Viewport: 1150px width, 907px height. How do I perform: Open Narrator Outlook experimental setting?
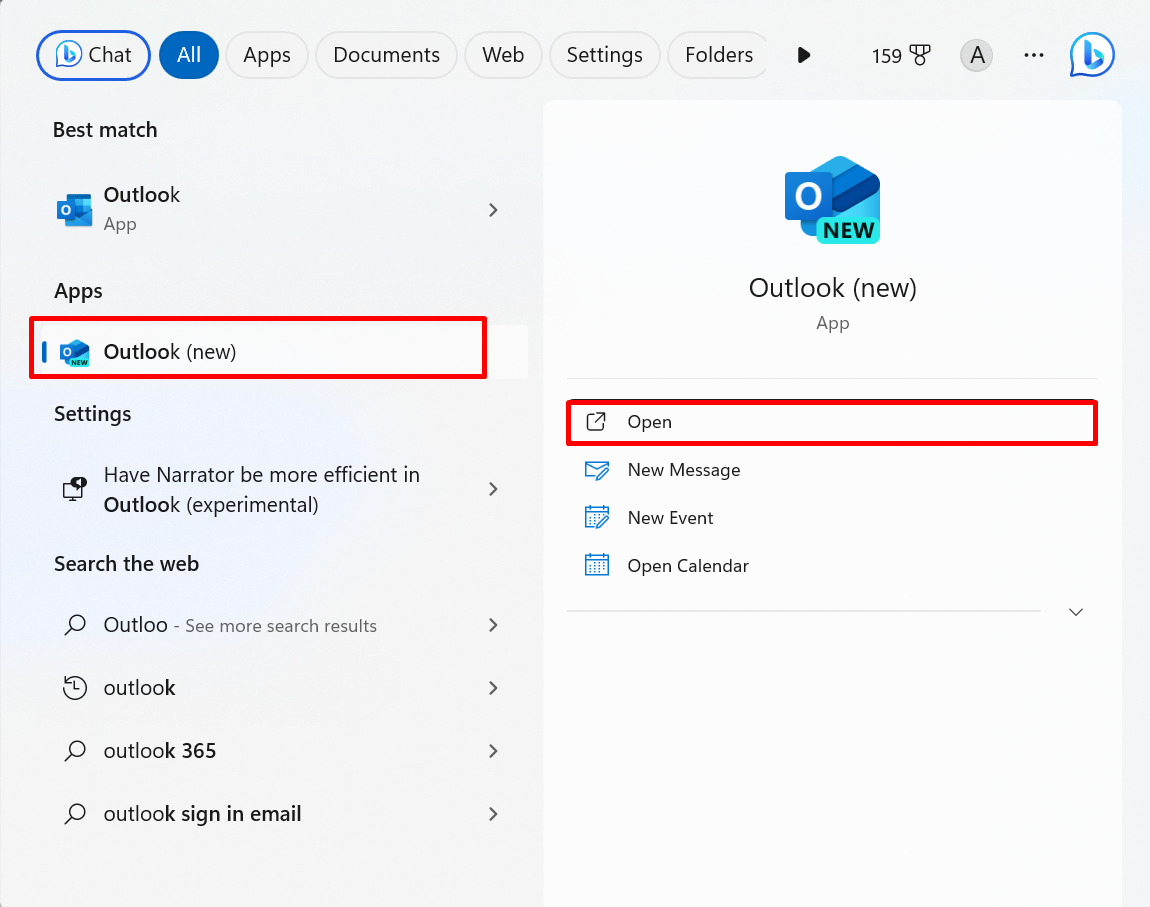pyautogui.click(x=279, y=489)
